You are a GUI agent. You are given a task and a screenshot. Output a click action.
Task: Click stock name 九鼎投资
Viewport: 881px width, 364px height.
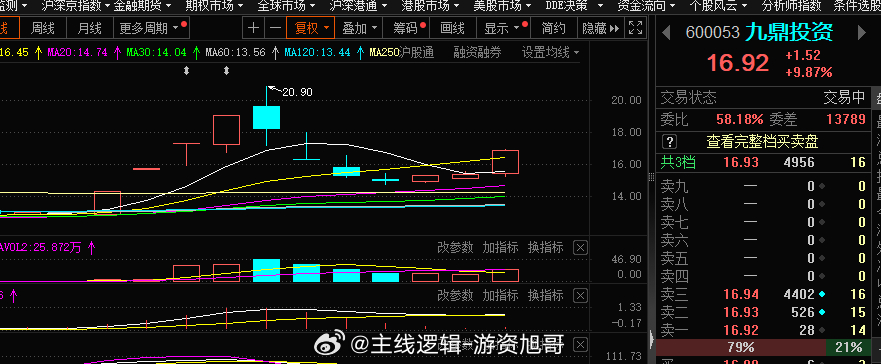tap(789, 33)
